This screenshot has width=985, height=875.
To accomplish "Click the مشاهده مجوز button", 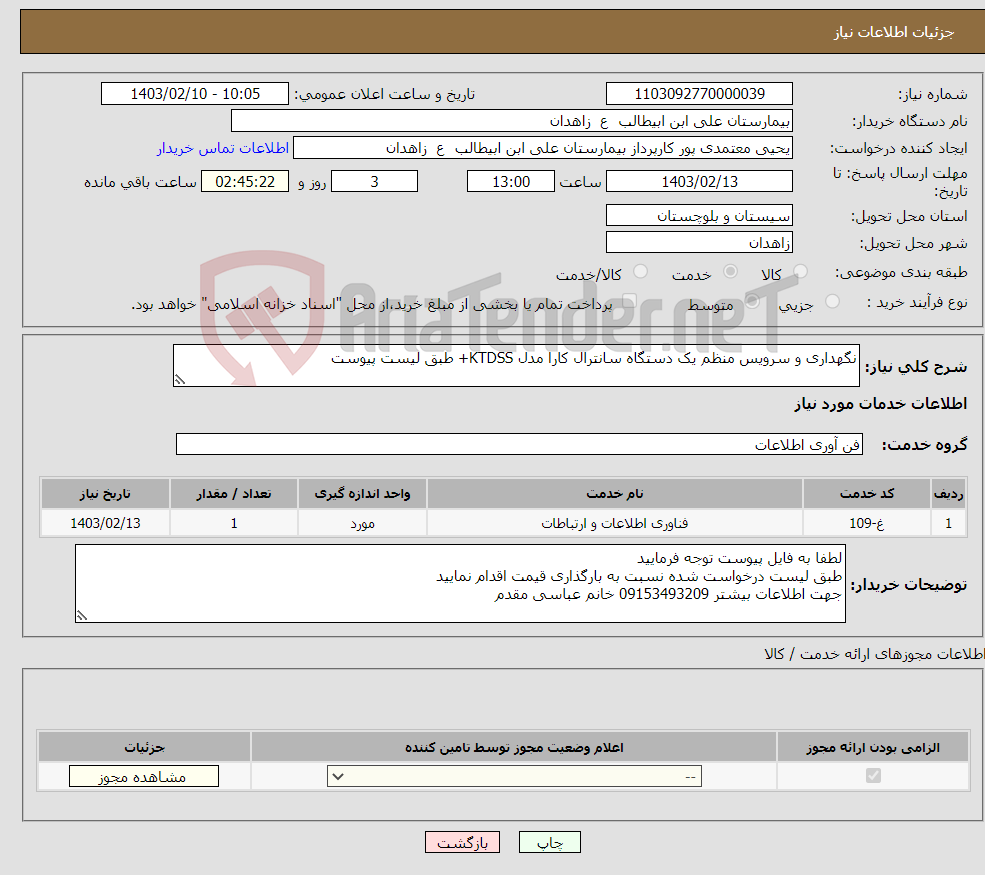I will tap(144, 776).
